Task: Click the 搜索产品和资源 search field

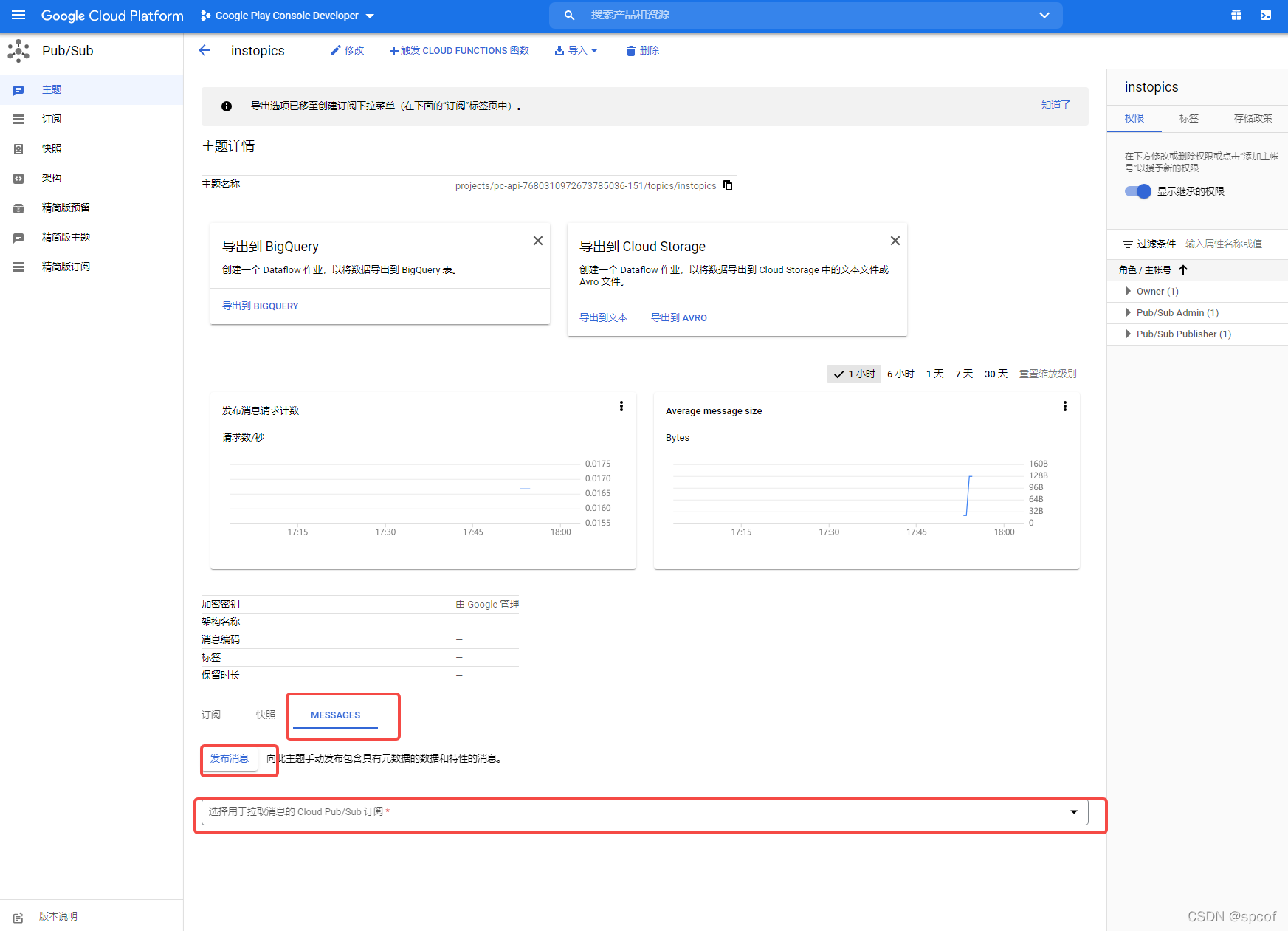Action: (x=806, y=15)
